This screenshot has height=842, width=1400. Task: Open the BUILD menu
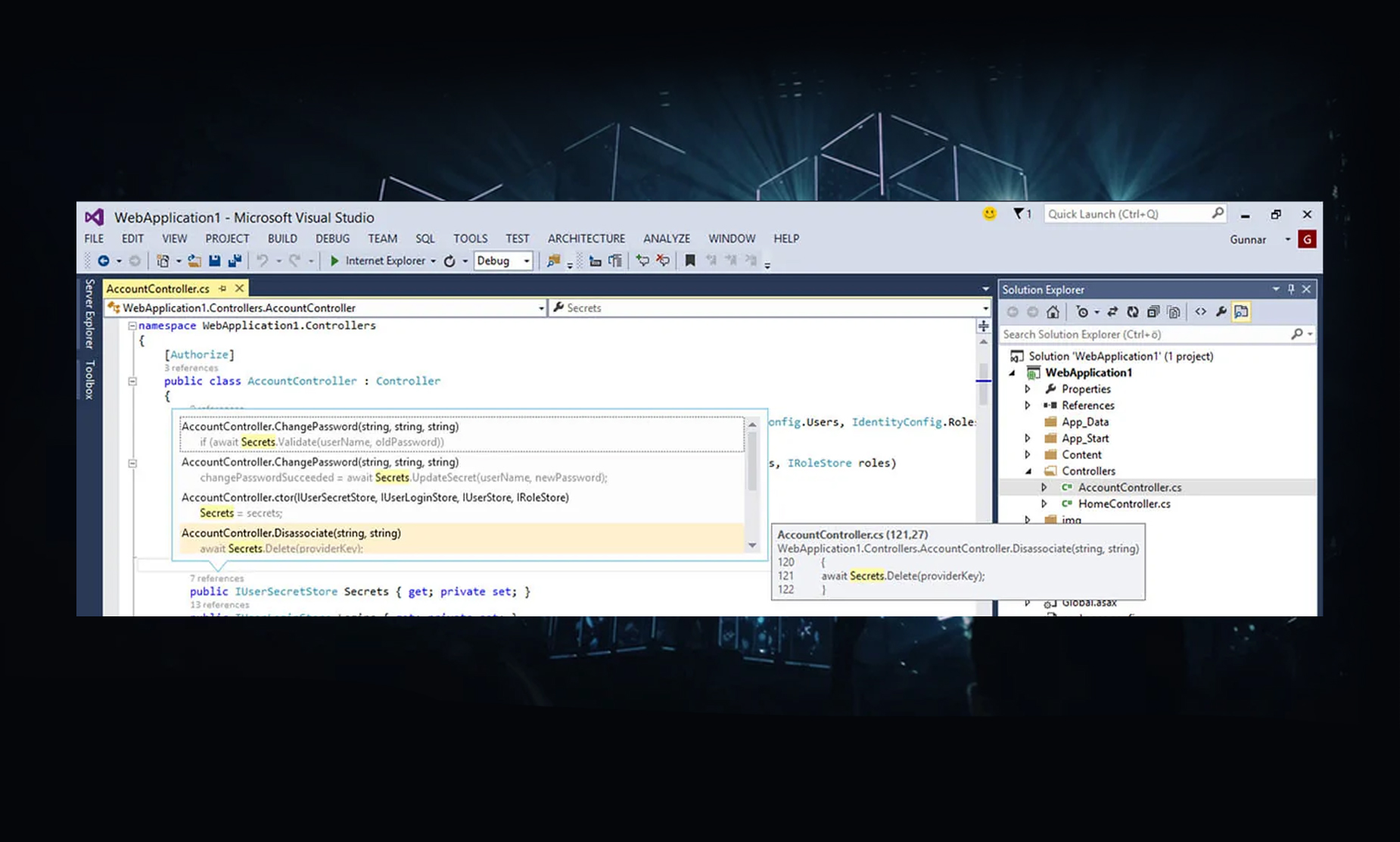pyautogui.click(x=282, y=239)
